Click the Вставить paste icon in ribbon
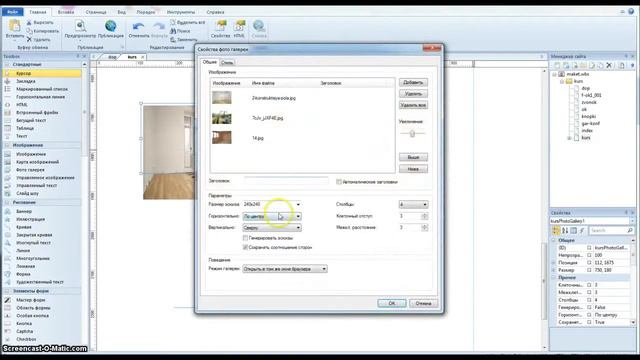This screenshot has height=360, width=640. [x=14, y=27]
